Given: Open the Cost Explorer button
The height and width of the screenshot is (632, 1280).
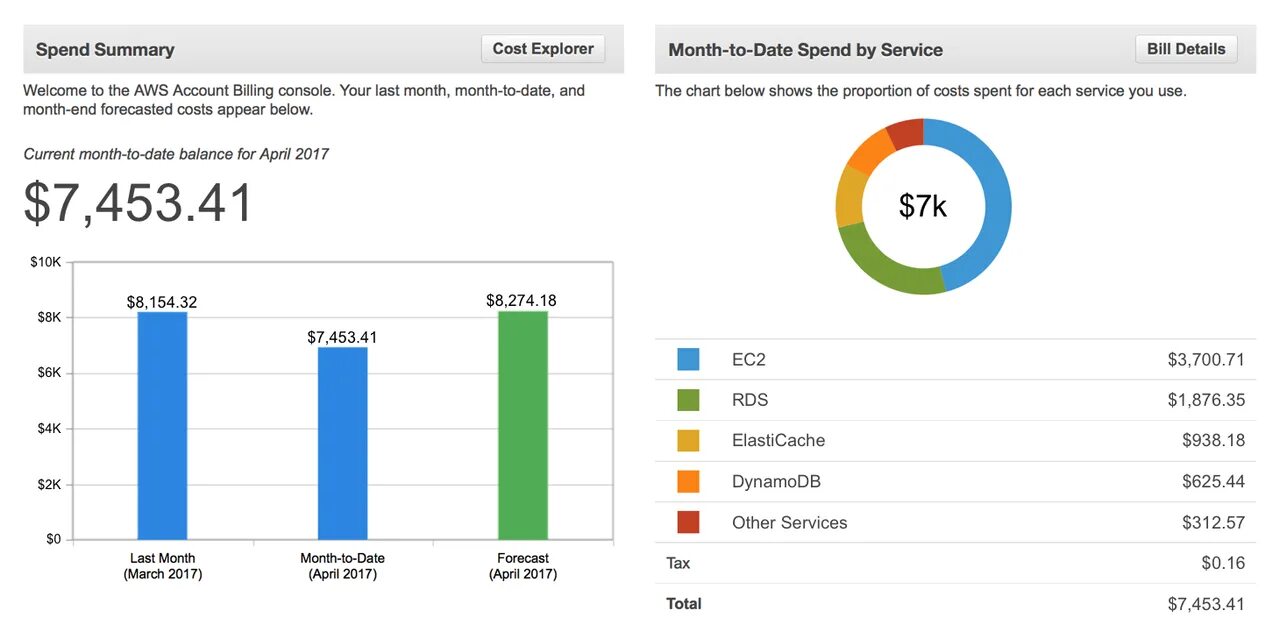Looking at the screenshot, I should (x=543, y=49).
